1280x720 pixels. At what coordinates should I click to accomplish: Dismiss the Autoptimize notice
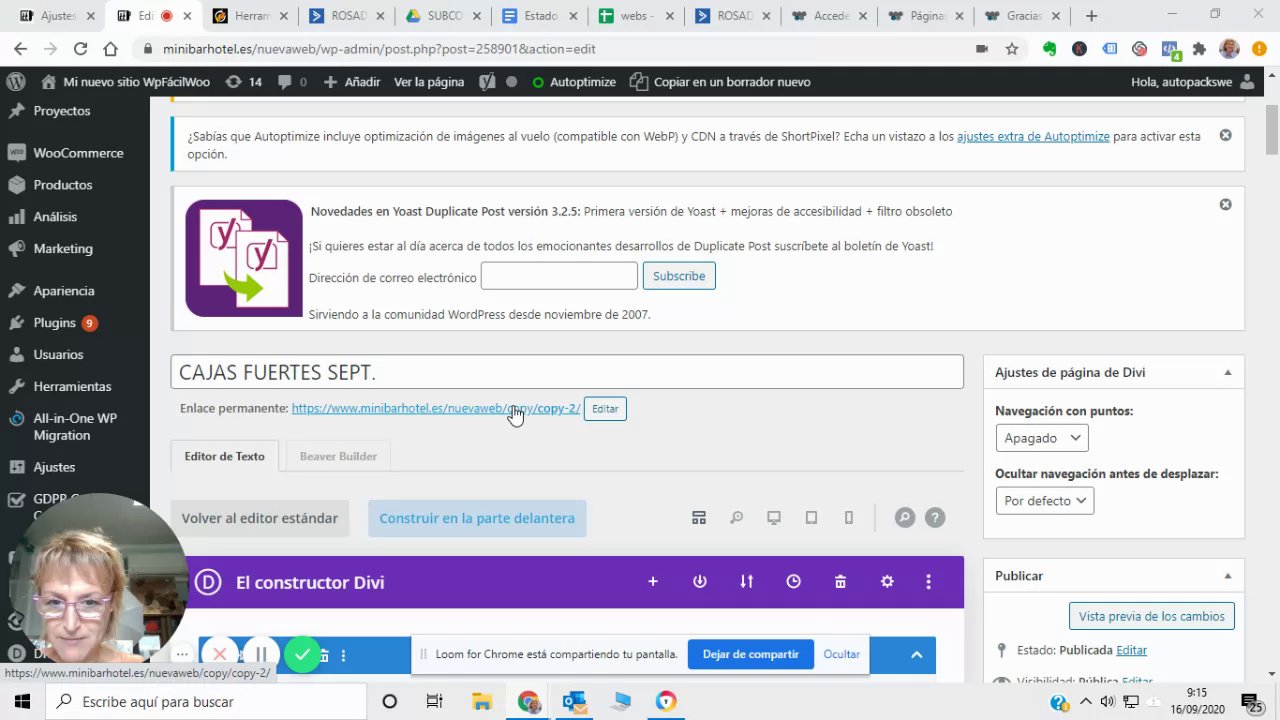(x=1225, y=135)
